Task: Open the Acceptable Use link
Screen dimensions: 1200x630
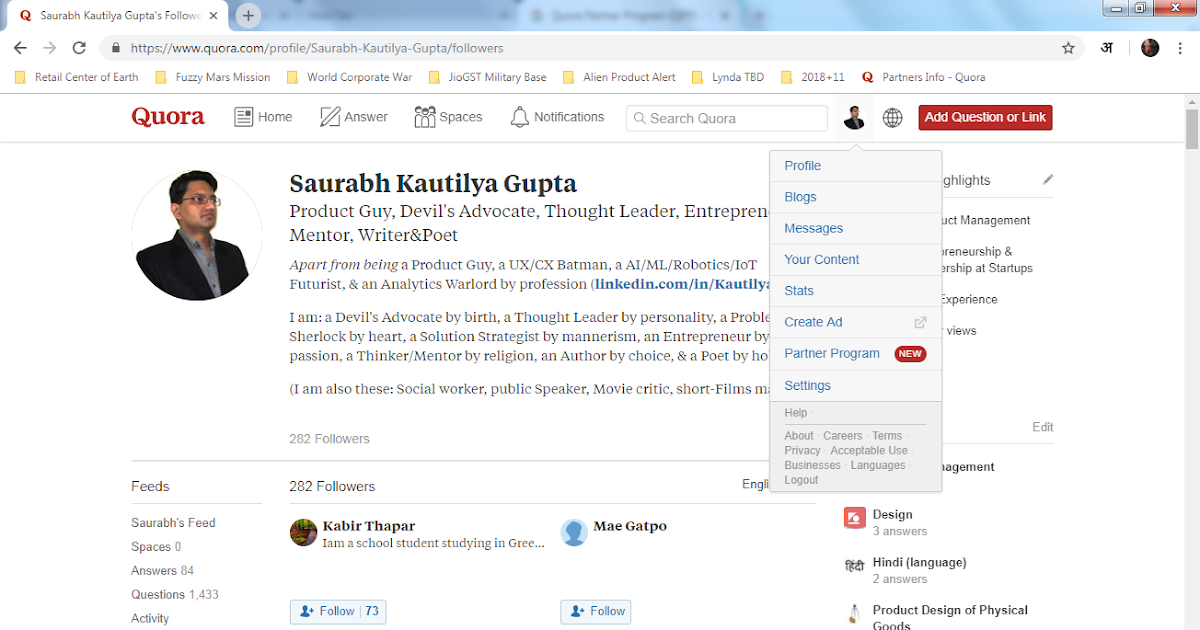Action: coord(869,451)
